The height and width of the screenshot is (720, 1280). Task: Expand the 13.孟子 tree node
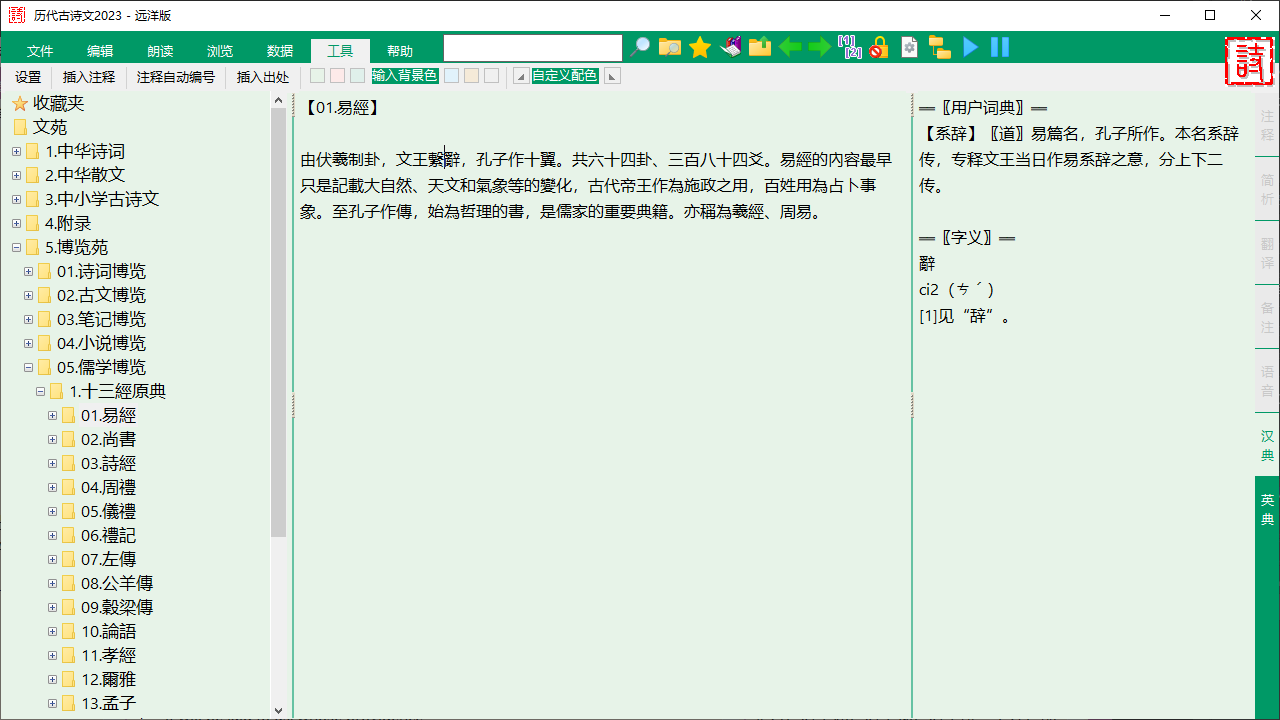pyautogui.click(x=52, y=703)
